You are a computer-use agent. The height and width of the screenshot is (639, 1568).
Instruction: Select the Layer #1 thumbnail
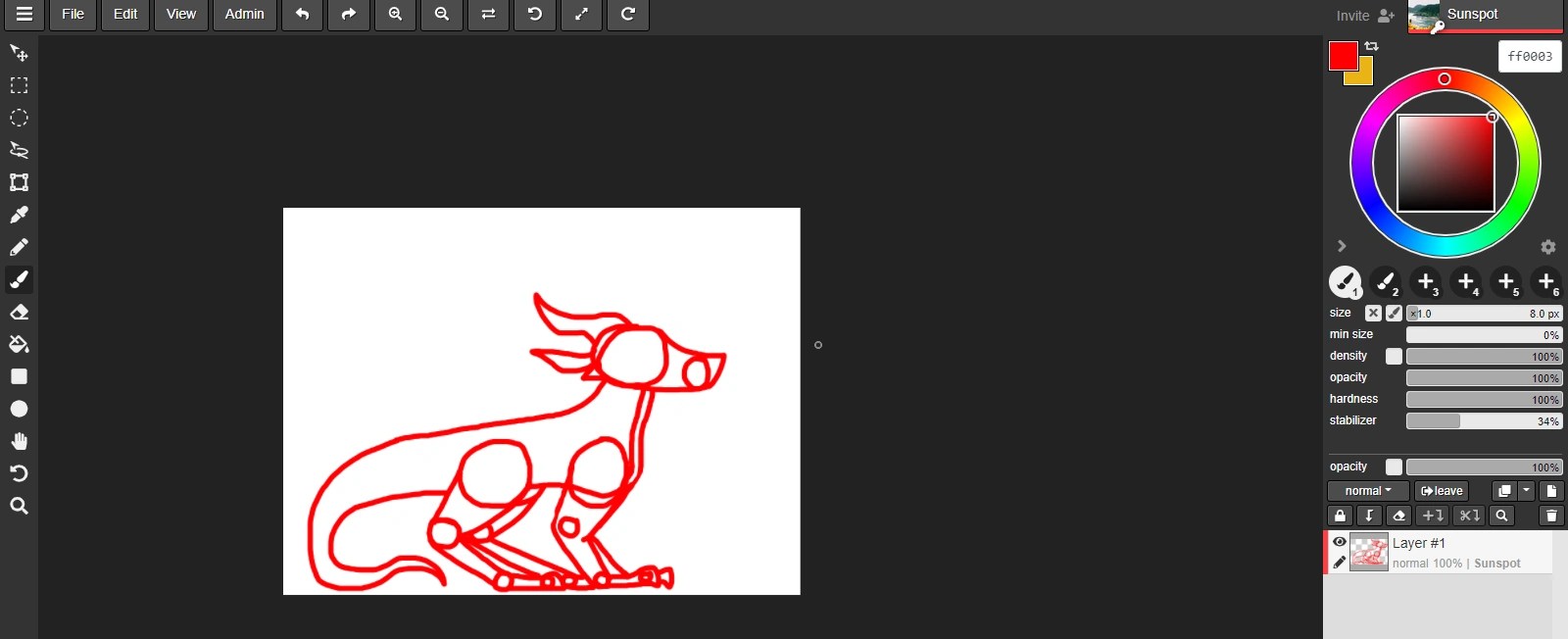(1369, 552)
